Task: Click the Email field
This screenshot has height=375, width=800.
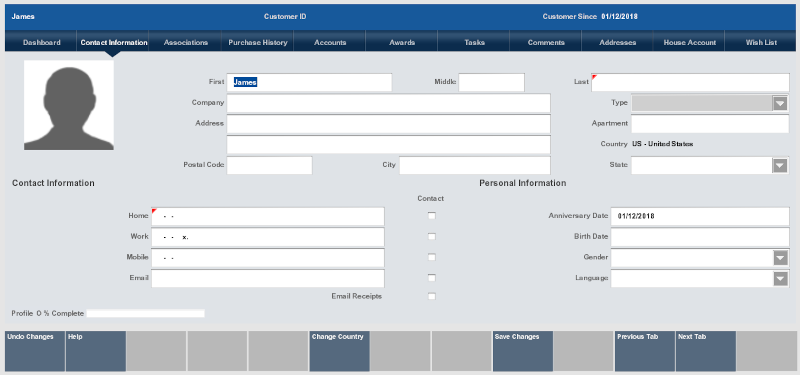Action: 268,279
